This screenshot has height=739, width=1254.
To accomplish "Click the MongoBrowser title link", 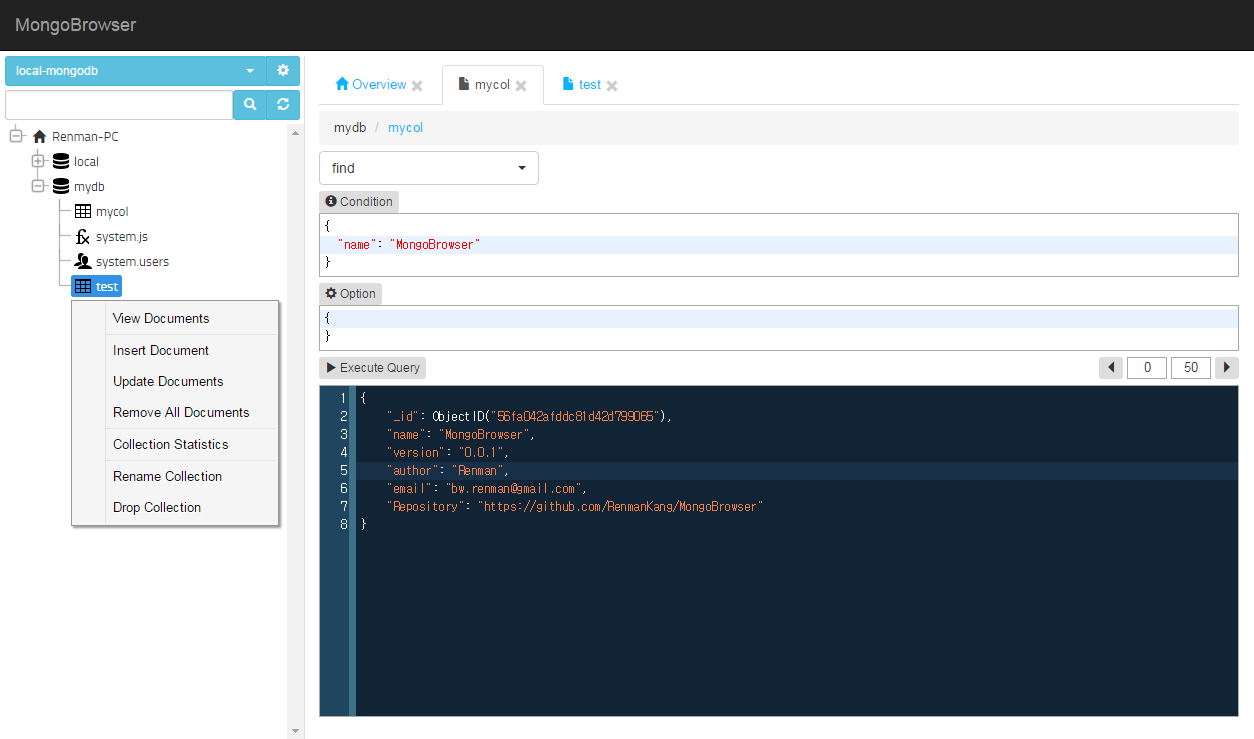I will pyautogui.click(x=75, y=25).
